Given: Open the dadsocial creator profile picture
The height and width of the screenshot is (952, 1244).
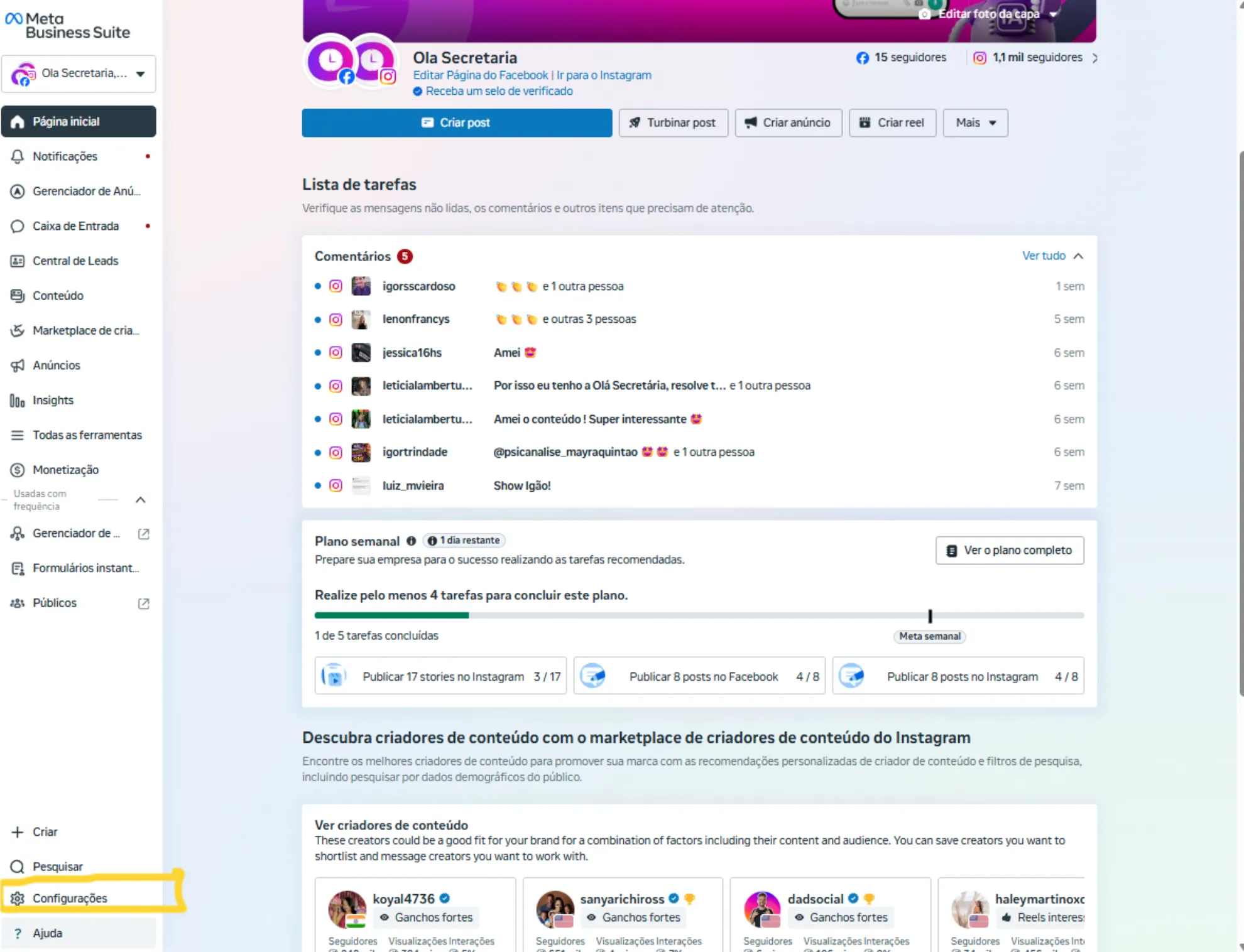Looking at the screenshot, I should (x=762, y=909).
